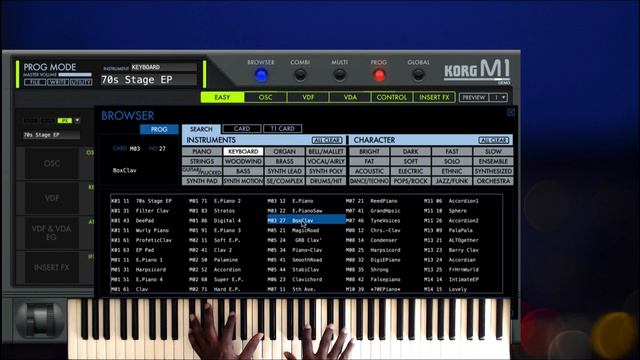Switch to COMBI mode button
Screen dimensions: 640x360
point(300,75)
